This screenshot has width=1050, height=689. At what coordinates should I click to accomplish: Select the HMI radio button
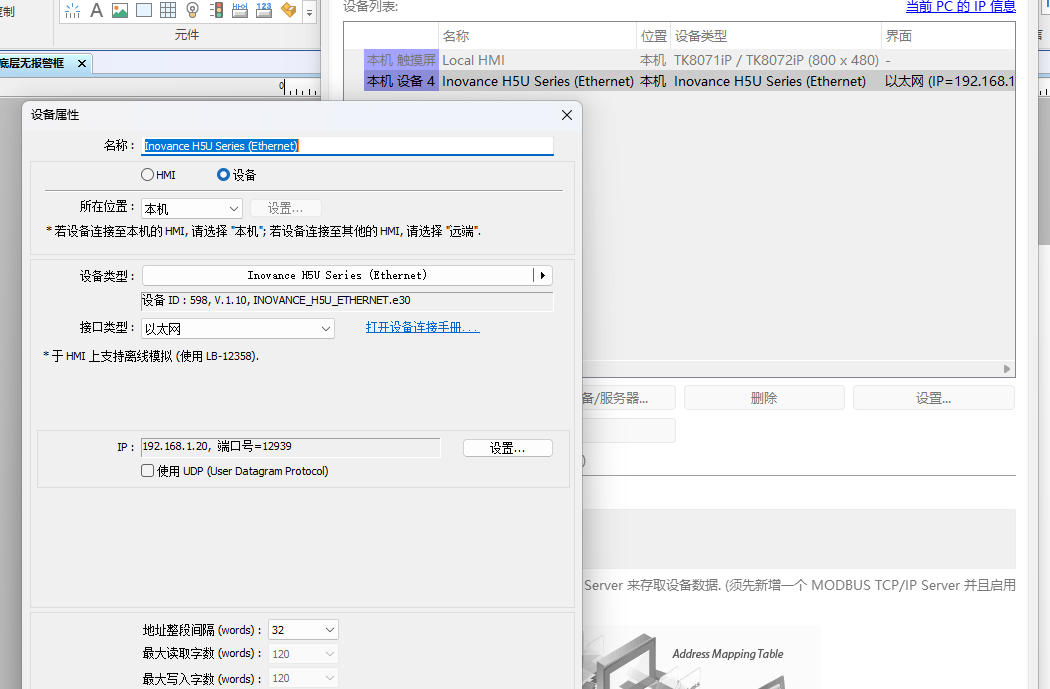tap(148, 175)
